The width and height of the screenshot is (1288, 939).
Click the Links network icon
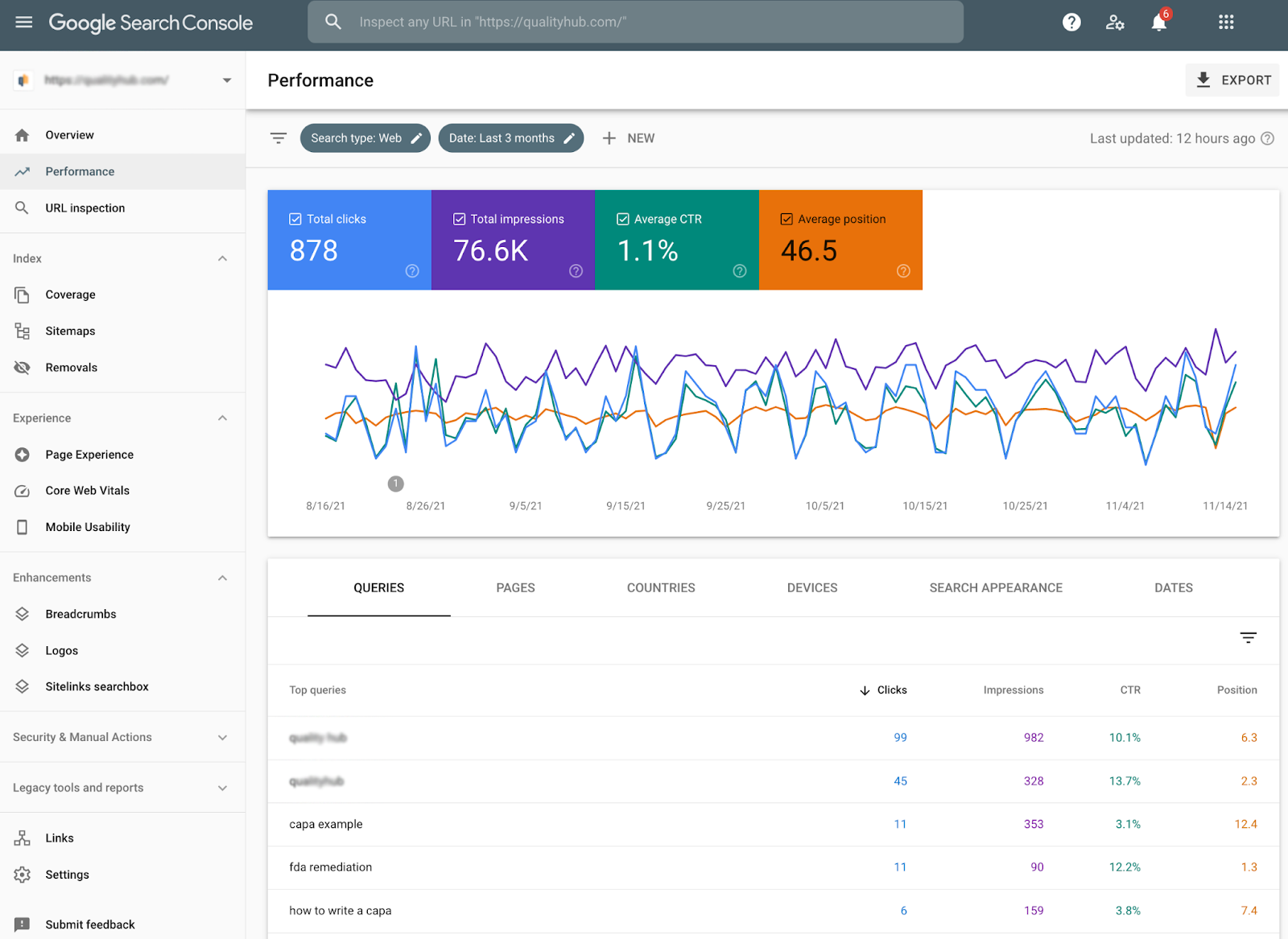[x=23, y=838]
